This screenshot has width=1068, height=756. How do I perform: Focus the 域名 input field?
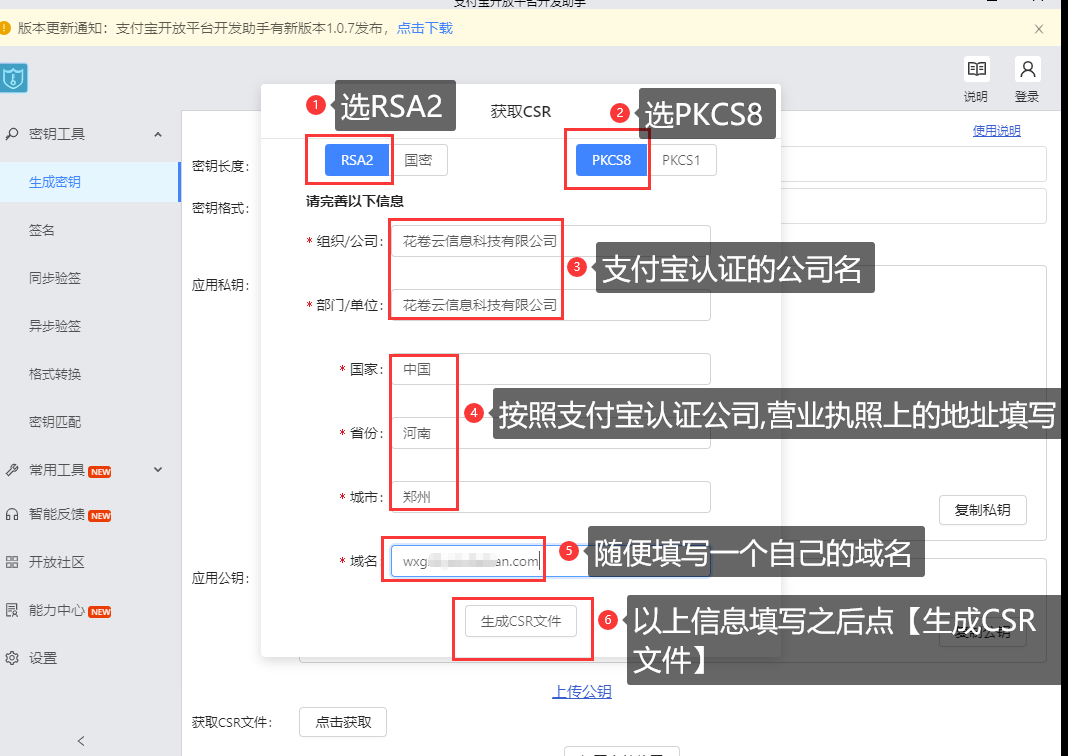(550, 561)
